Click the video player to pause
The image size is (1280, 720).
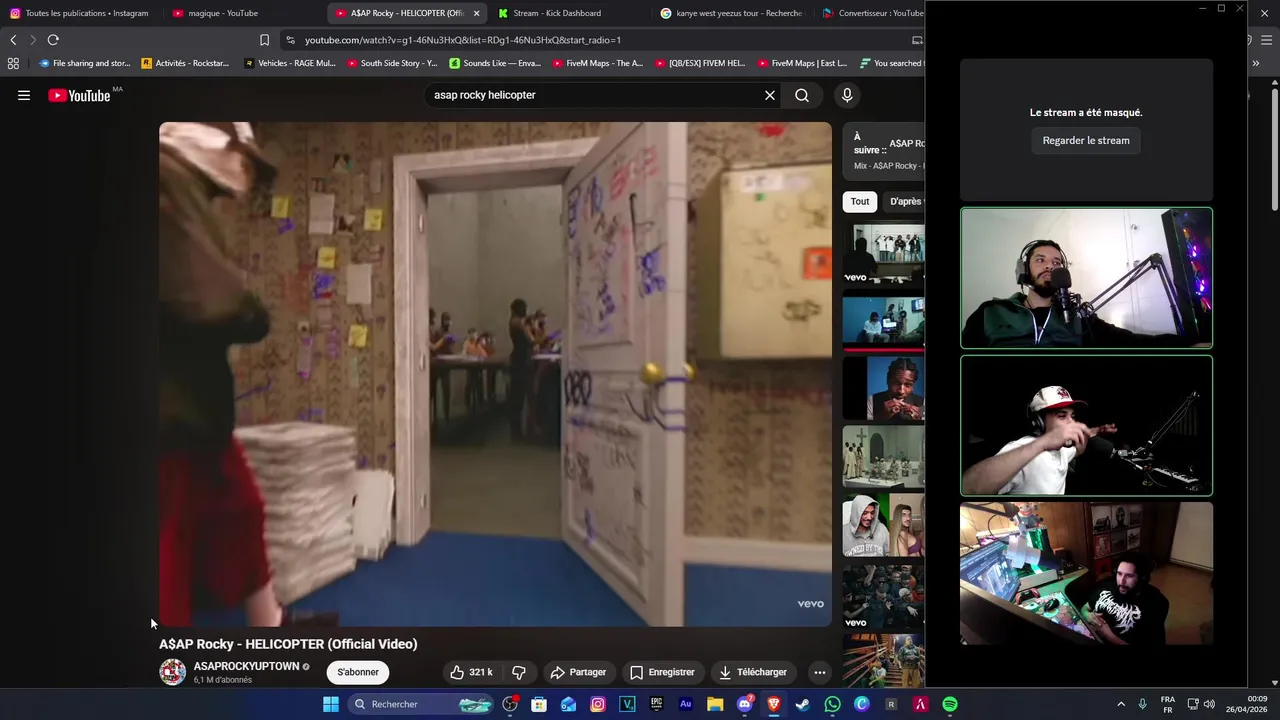coord(495,374)
